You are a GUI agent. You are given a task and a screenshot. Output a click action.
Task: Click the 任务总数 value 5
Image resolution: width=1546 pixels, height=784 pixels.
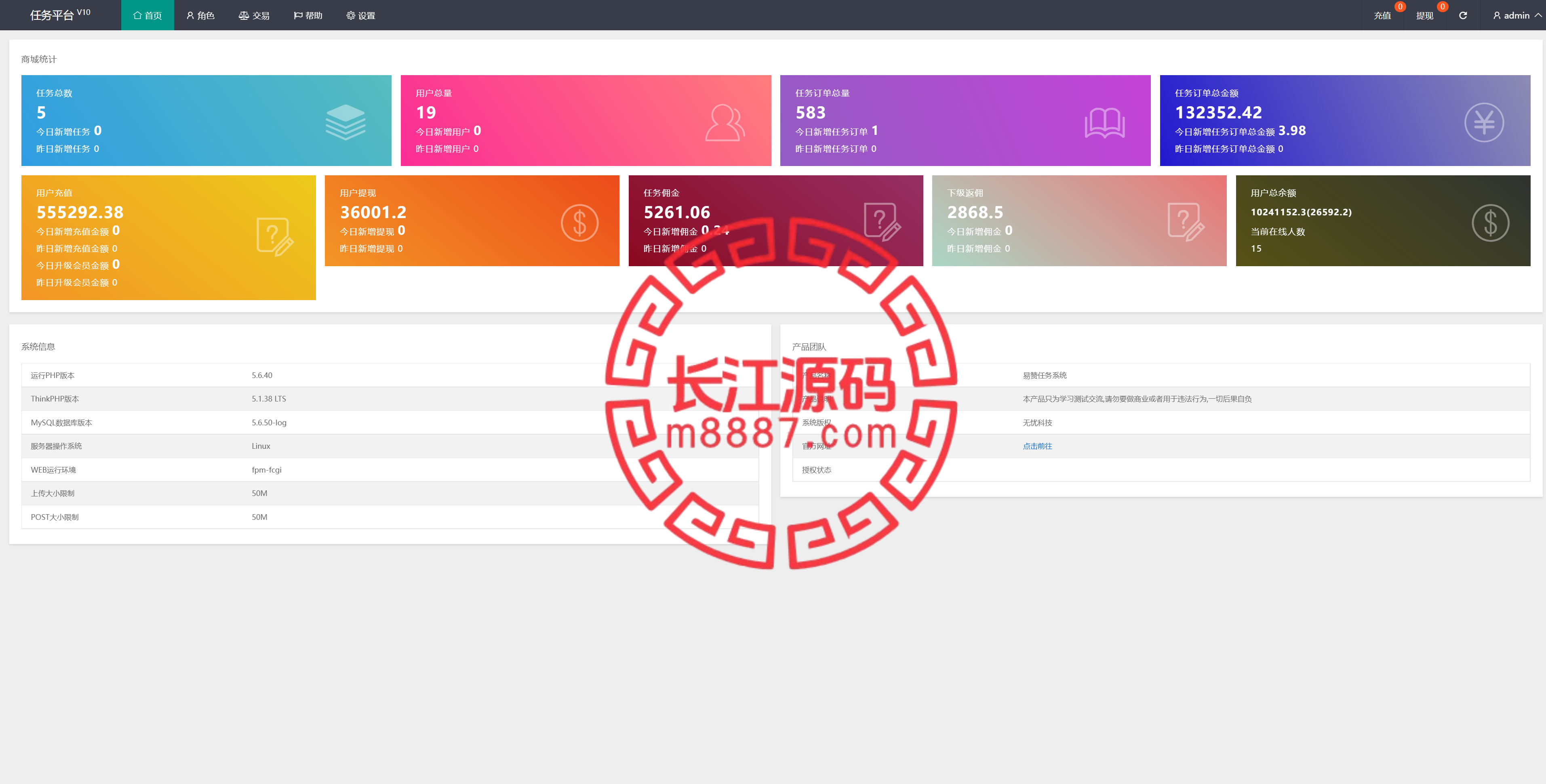(41, 112)
